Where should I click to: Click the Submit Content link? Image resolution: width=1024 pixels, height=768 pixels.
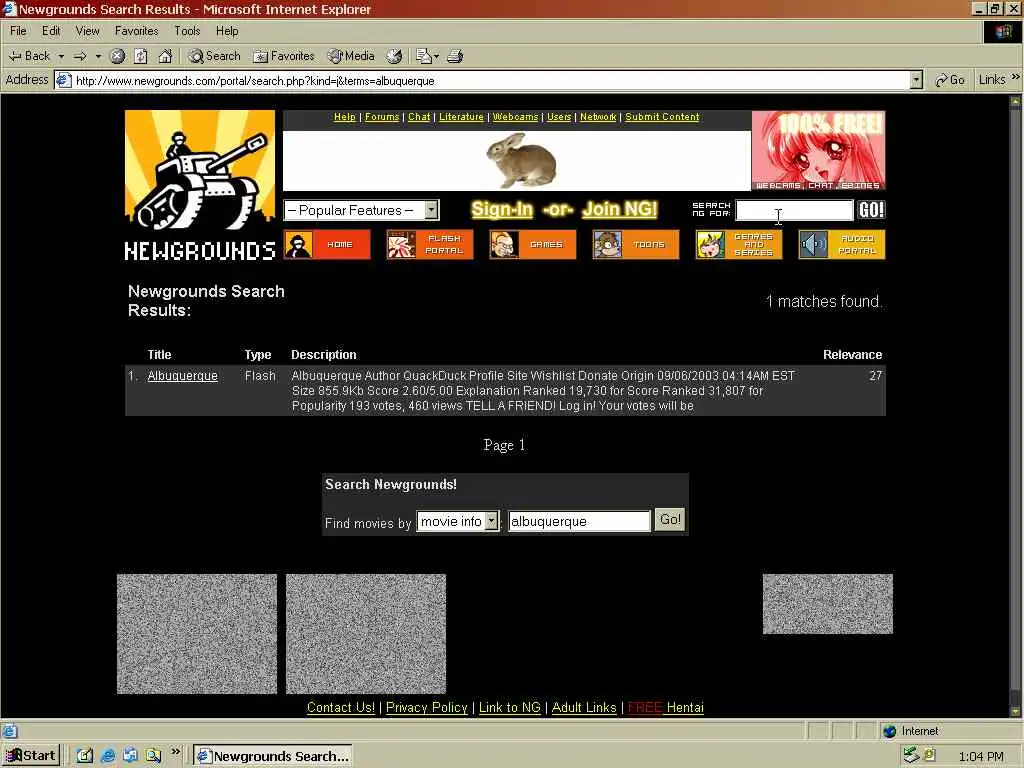pyautogui.click(x=662, y=117)
